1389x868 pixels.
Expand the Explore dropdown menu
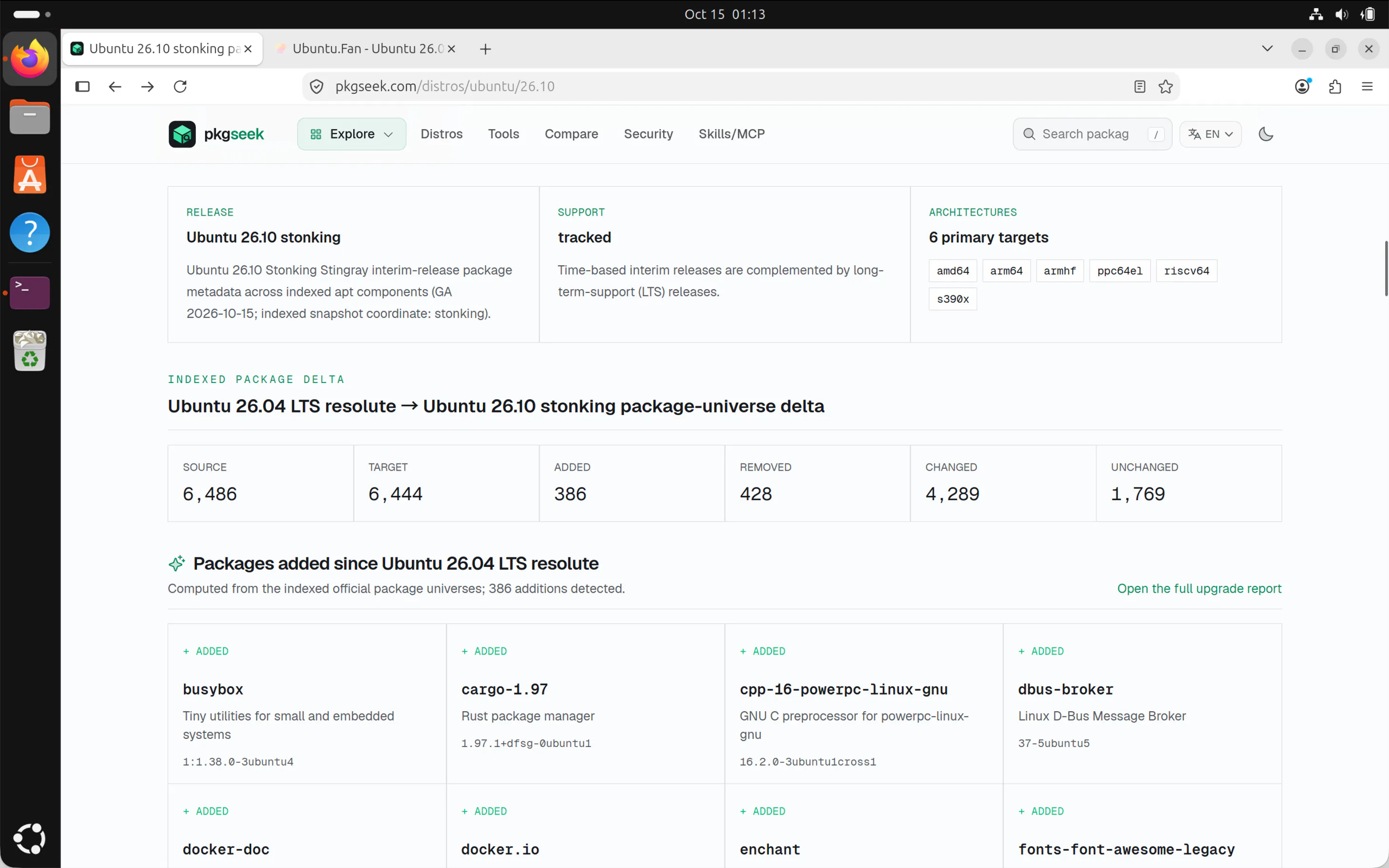[x=351, y=134]
